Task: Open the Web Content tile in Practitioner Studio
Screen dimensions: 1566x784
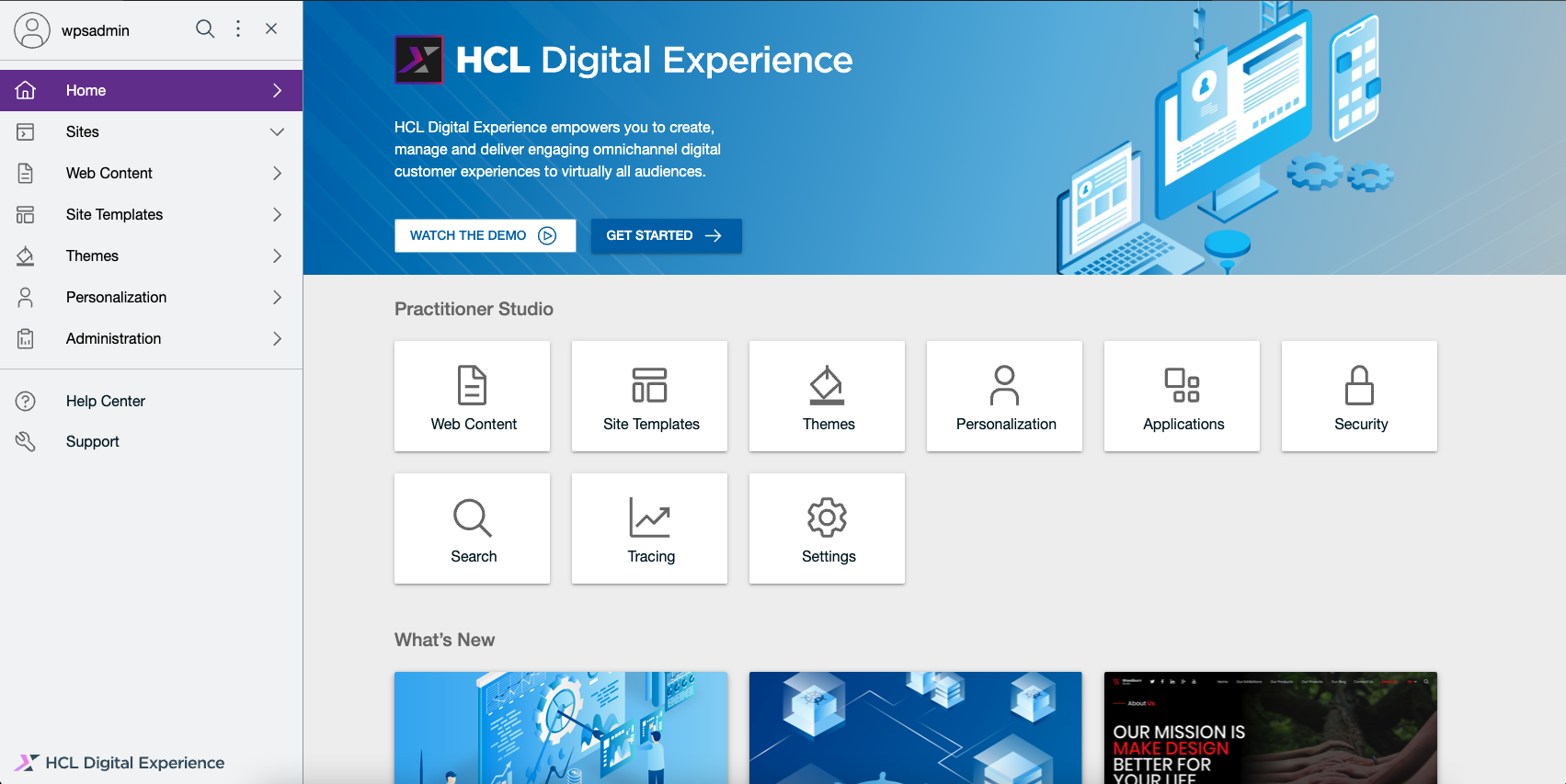Action: (473, 396)
